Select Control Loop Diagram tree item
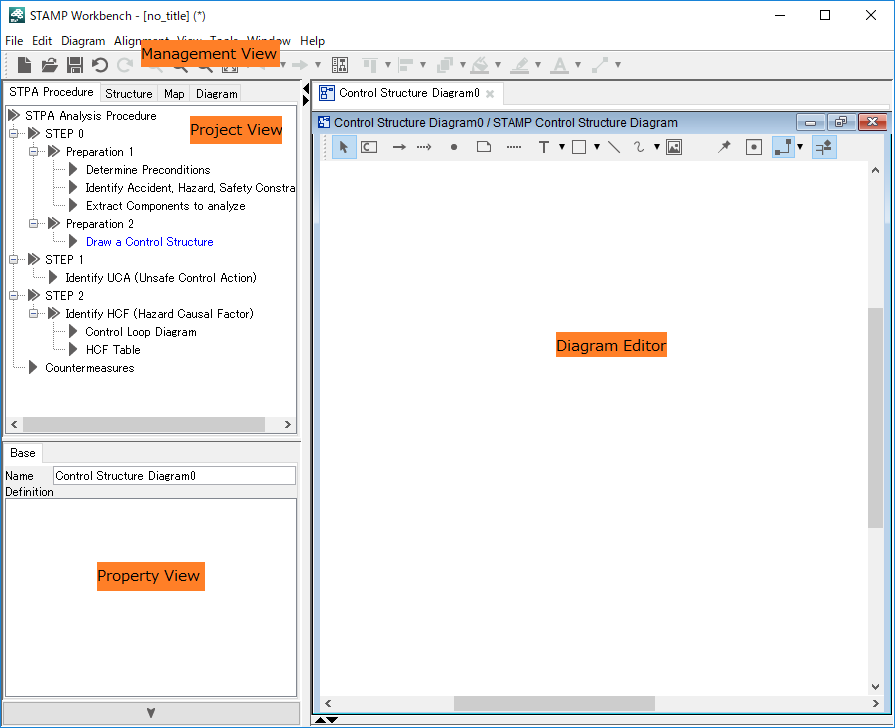The image size is (895, 728). click(141, 332)
